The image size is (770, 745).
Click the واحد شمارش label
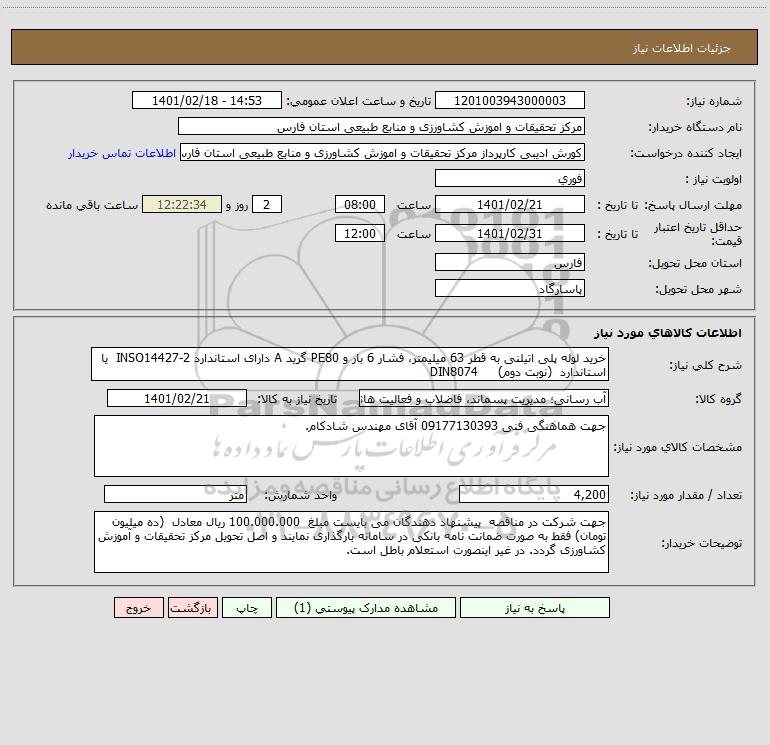coord(301,496)
